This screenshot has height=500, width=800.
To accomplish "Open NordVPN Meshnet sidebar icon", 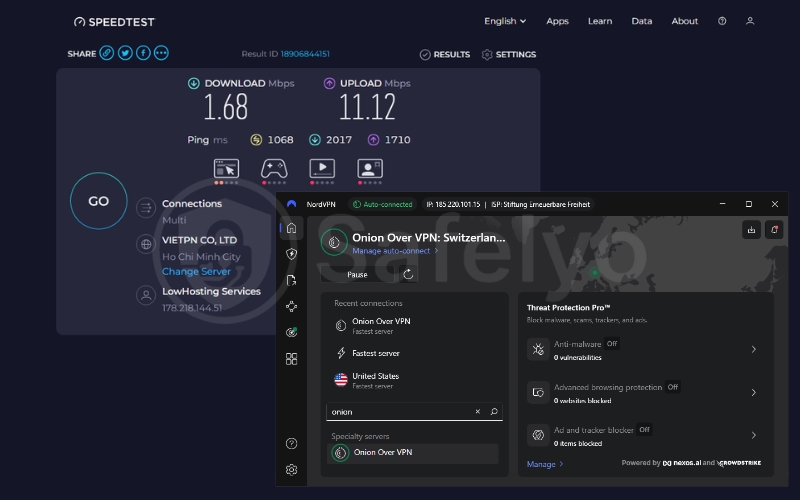I will (x=291, y=306).
